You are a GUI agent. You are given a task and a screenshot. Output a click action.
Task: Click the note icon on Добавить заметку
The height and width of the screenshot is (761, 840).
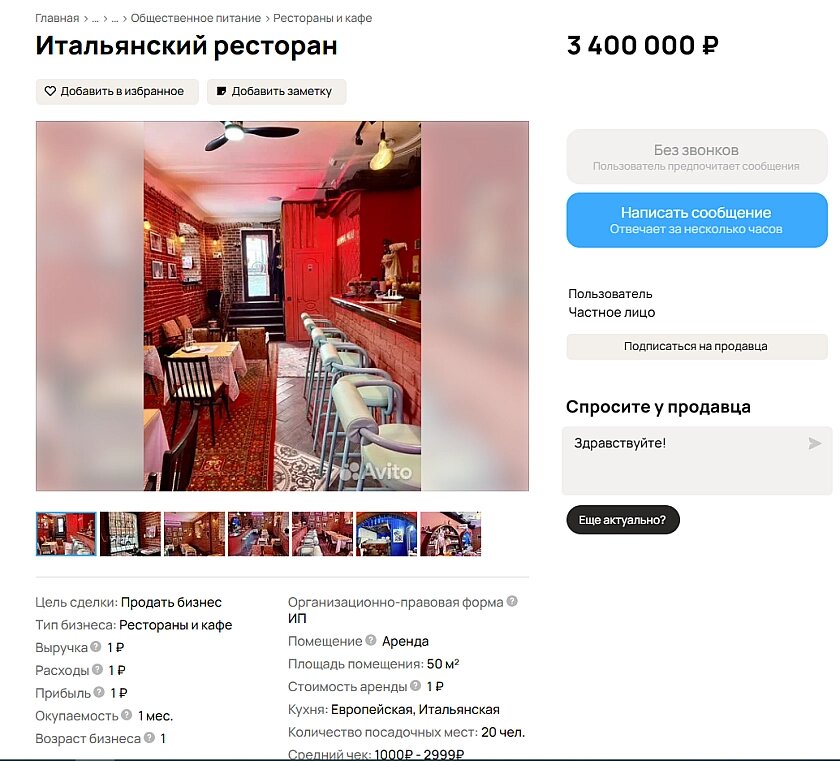tap(221, 91)
